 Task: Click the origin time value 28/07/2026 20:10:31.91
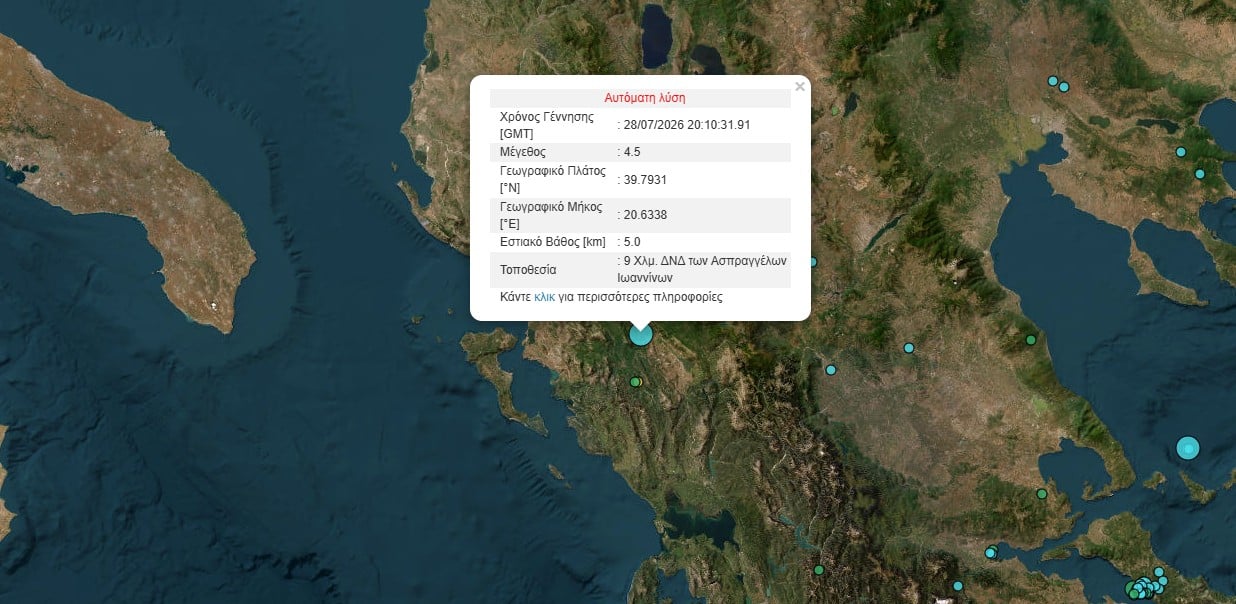(687, 125)
